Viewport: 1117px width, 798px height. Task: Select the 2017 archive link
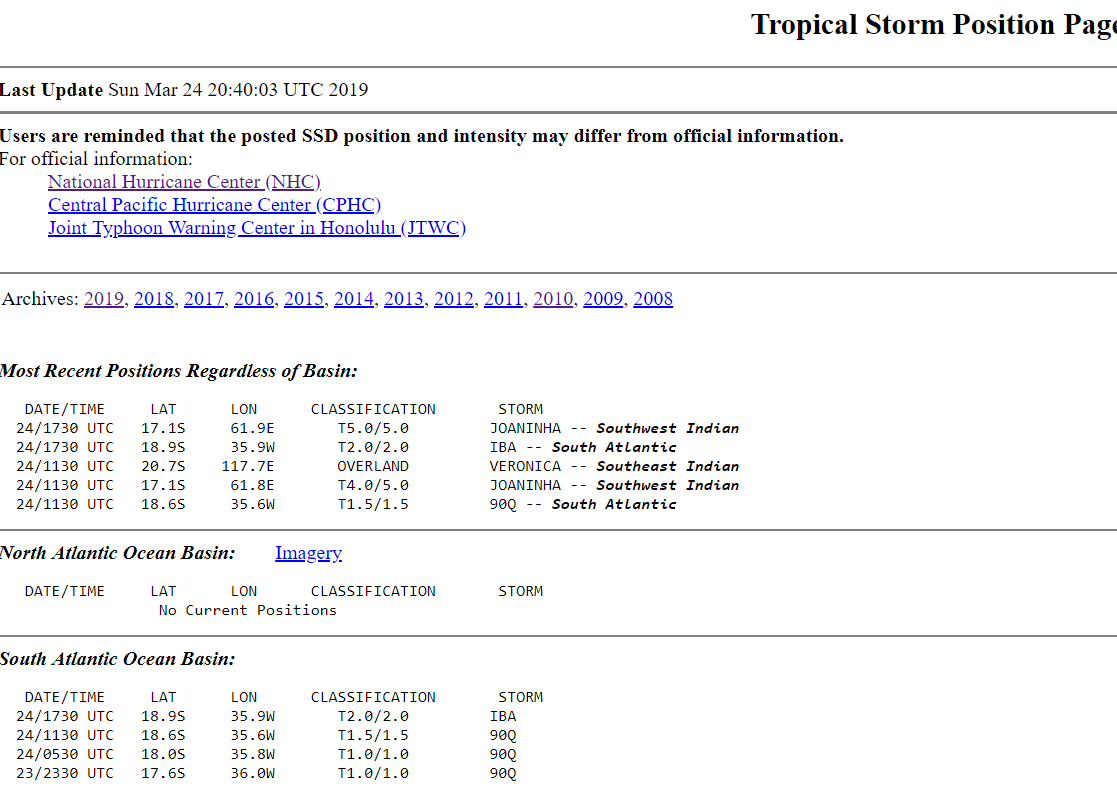point(204,299)
